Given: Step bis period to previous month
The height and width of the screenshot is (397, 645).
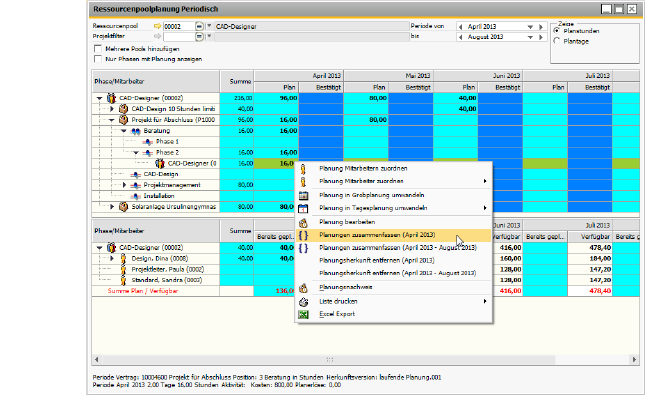Looking at the screenshot, I should tap(460, 37).
